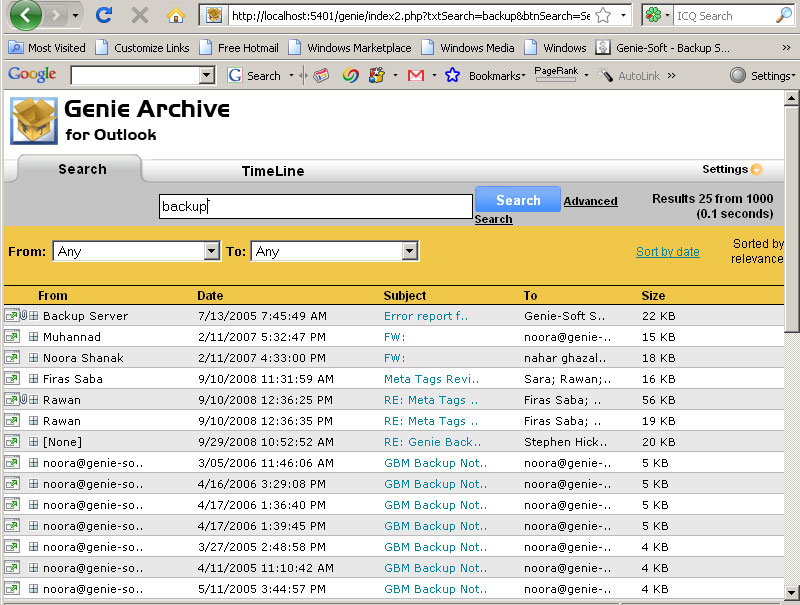The height and width of the screenshot is (605, 800).
Task: Show more bookmarks toolbar items chevron
Action: pyautogui.click(x=786, y=47)
